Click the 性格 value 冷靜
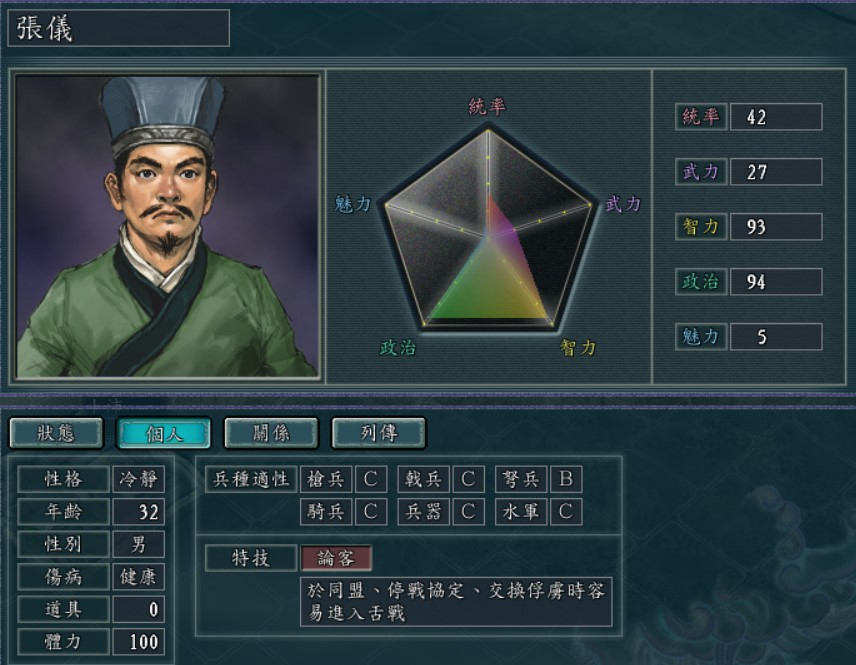Image resolution: width=856 pixels, height=665 pixels. 138,479
